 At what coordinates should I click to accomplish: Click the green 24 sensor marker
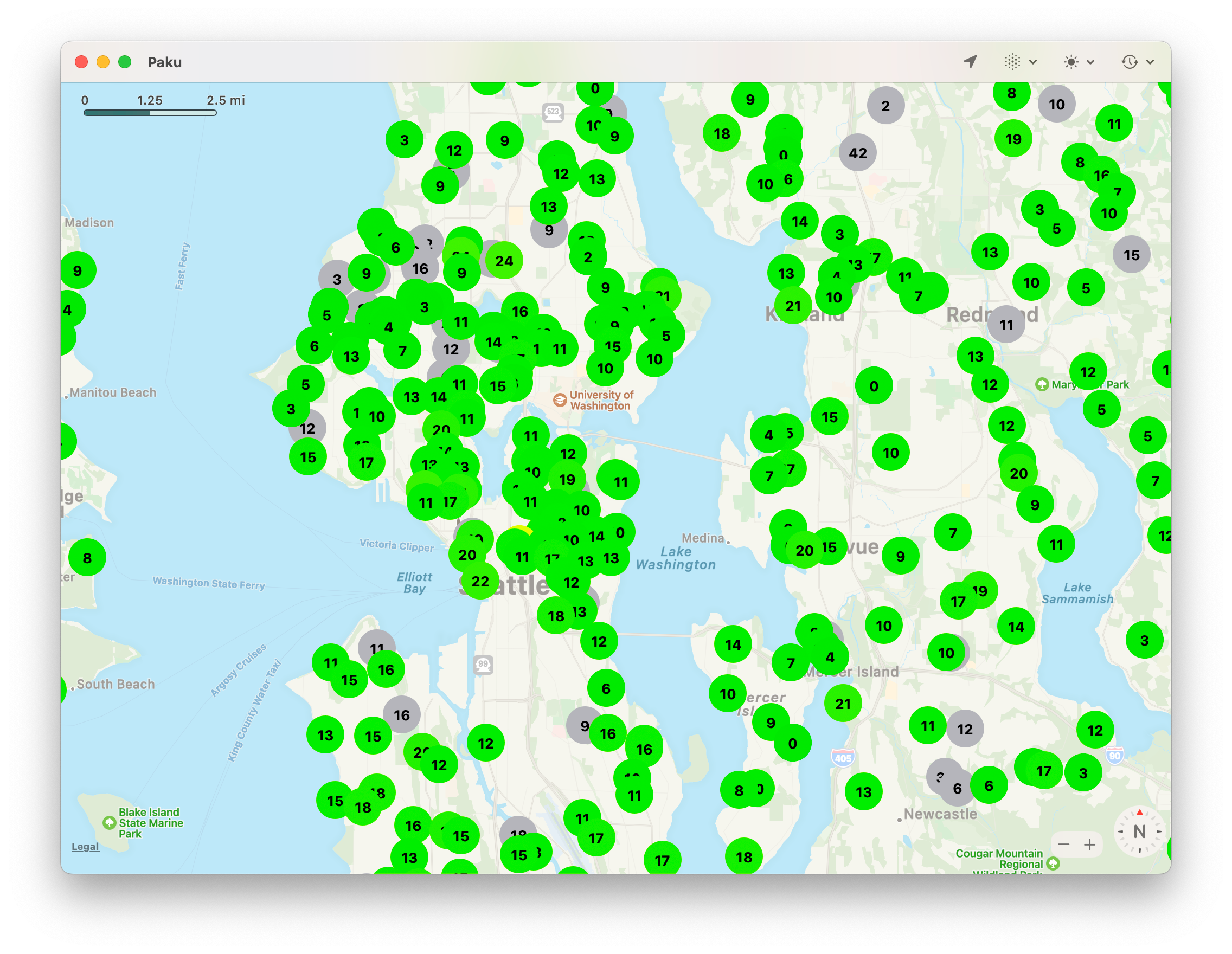point(504,261)
